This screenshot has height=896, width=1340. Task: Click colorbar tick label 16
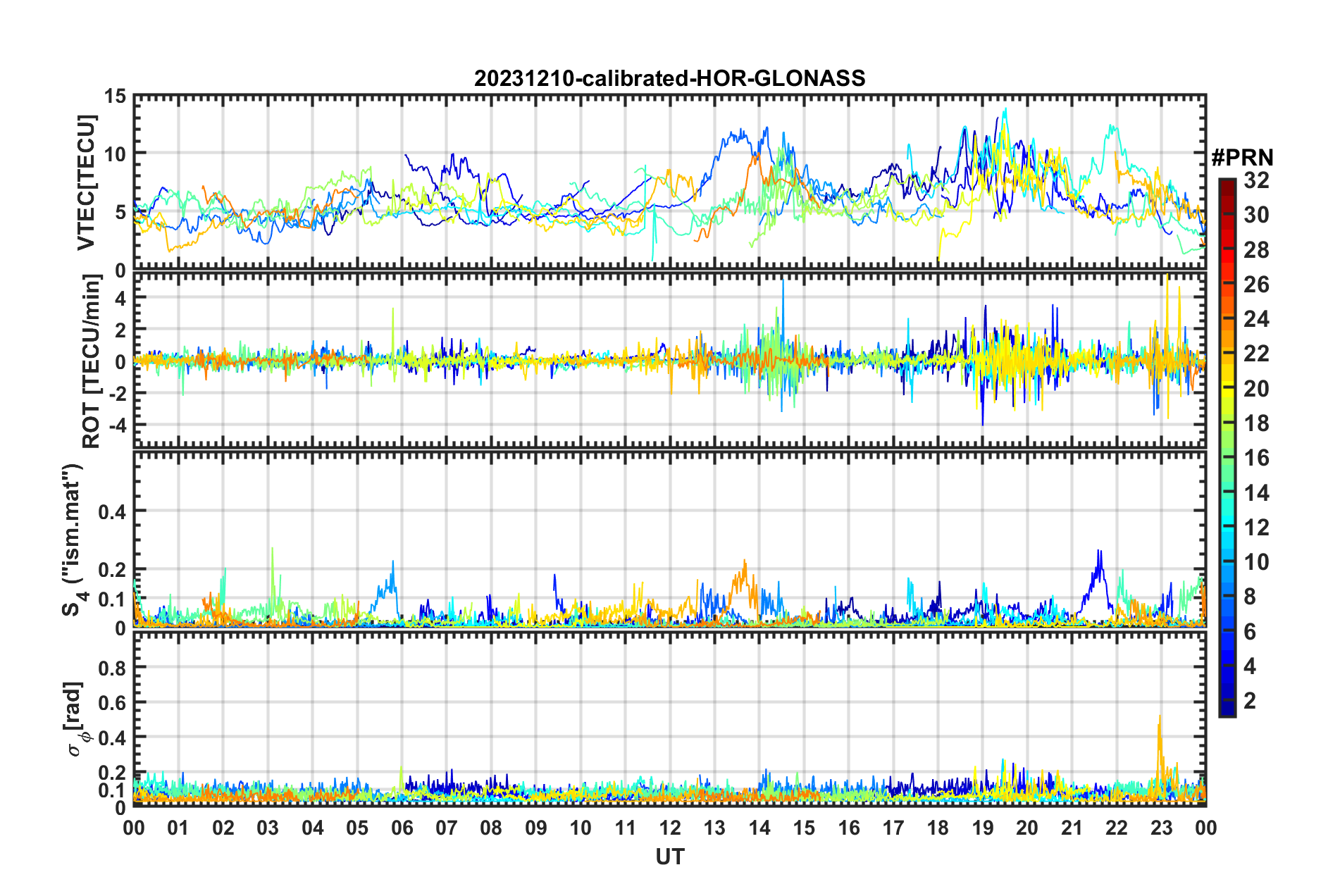click(x=1256, y=458)
